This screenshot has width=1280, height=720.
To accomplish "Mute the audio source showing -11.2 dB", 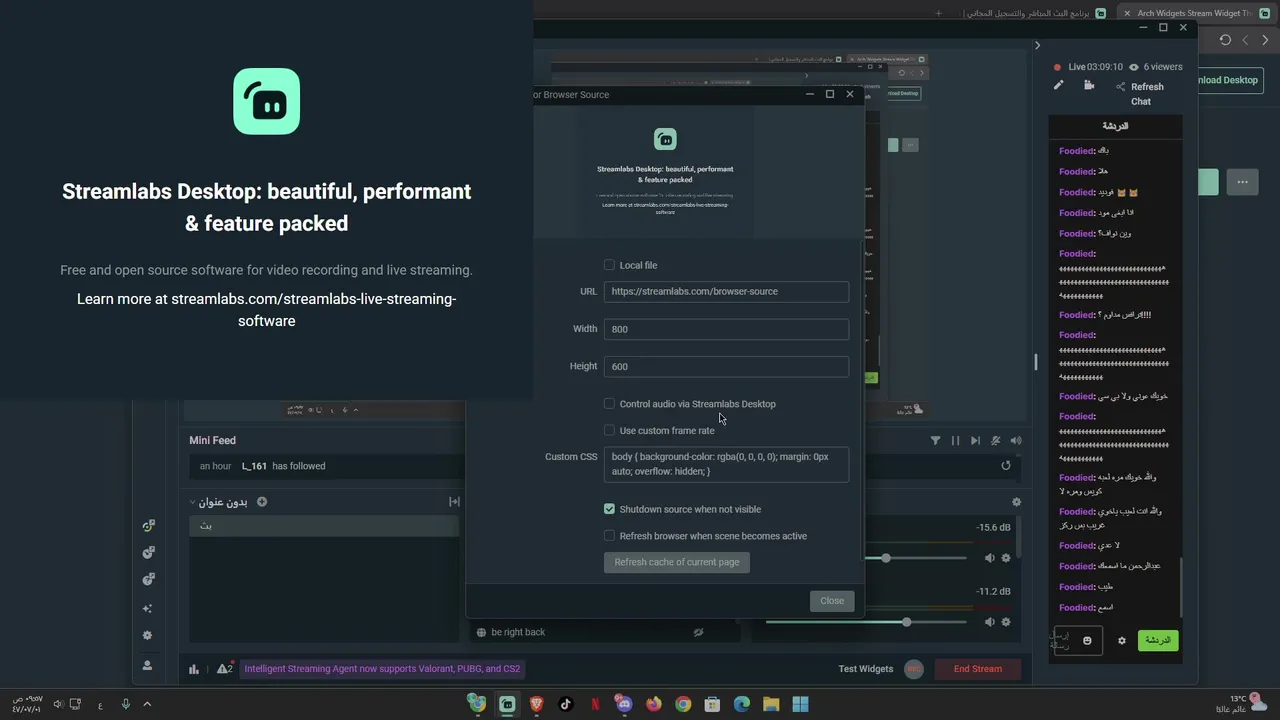I will point(990,622).
